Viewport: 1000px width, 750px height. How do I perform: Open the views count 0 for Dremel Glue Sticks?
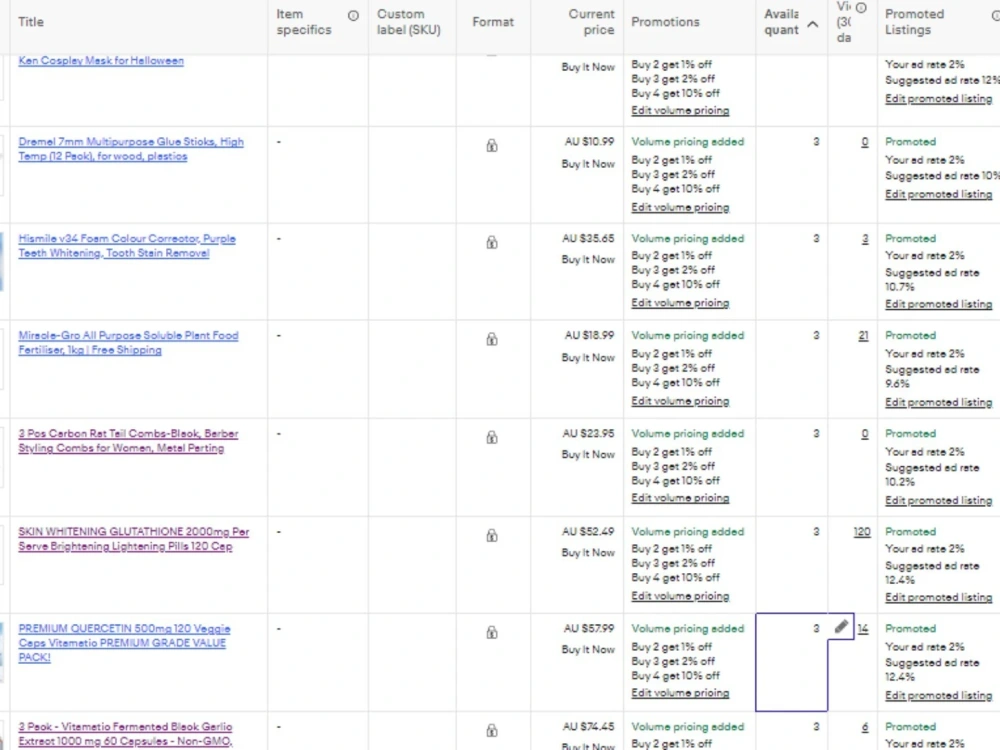pyautogui.click(x=865, y=142)
